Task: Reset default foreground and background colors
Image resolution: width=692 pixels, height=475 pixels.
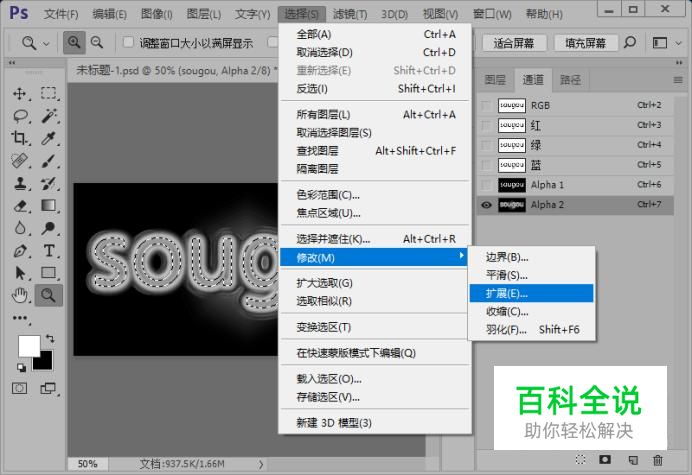Action: click(x=21, y=367)
